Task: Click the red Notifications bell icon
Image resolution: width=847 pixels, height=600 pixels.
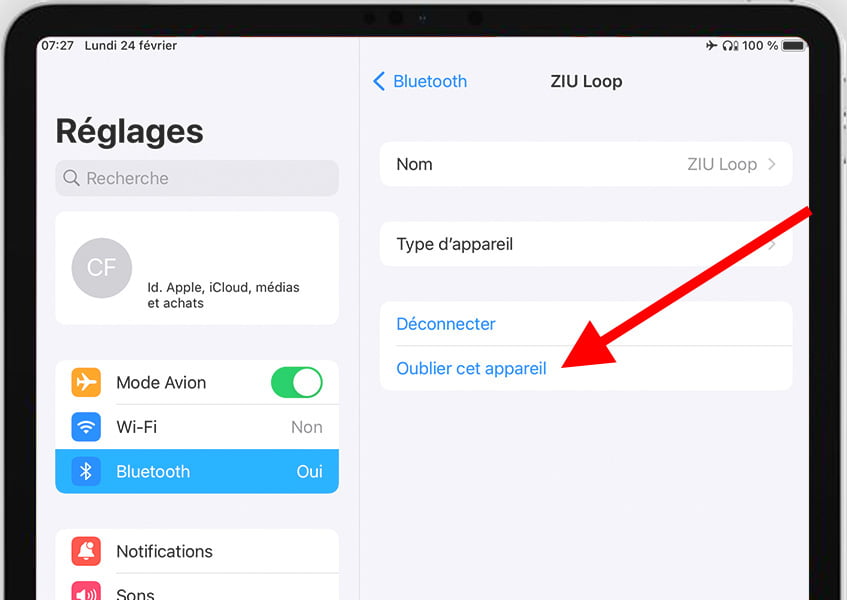Action: click(x=86, y=551)
